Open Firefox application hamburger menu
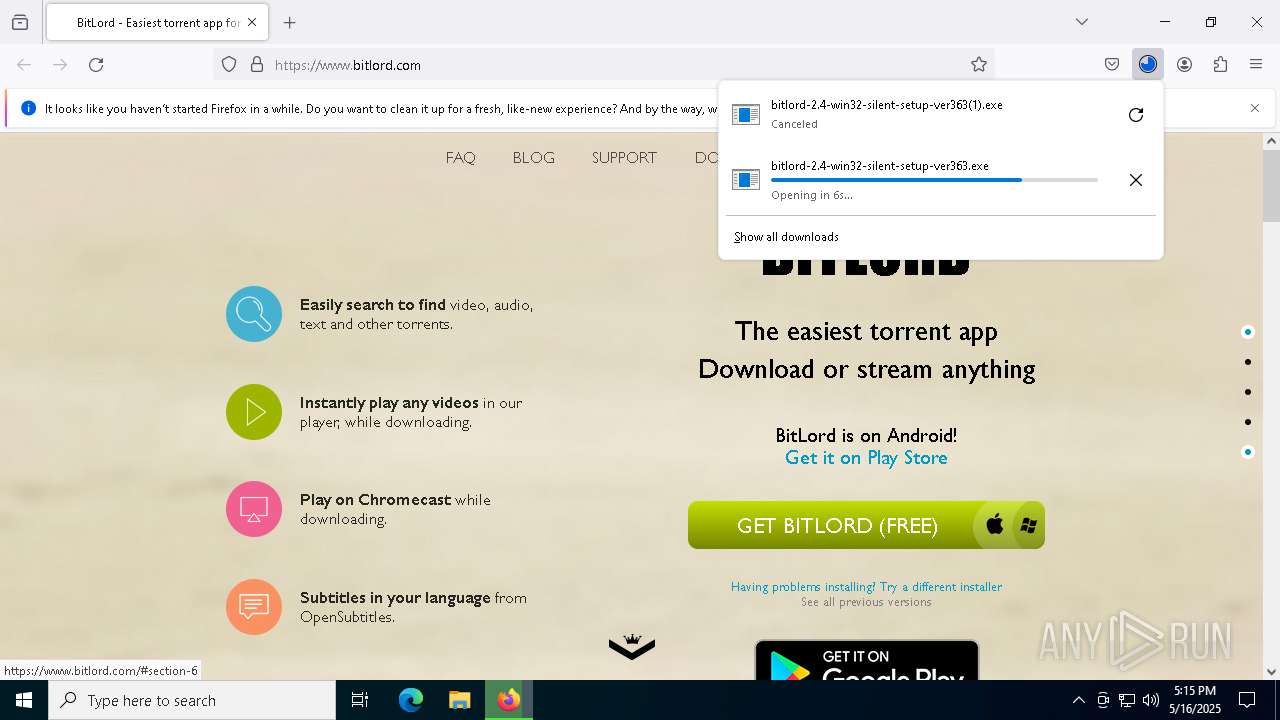This screenshot has width=1280, height=720. pos(1256,64)
